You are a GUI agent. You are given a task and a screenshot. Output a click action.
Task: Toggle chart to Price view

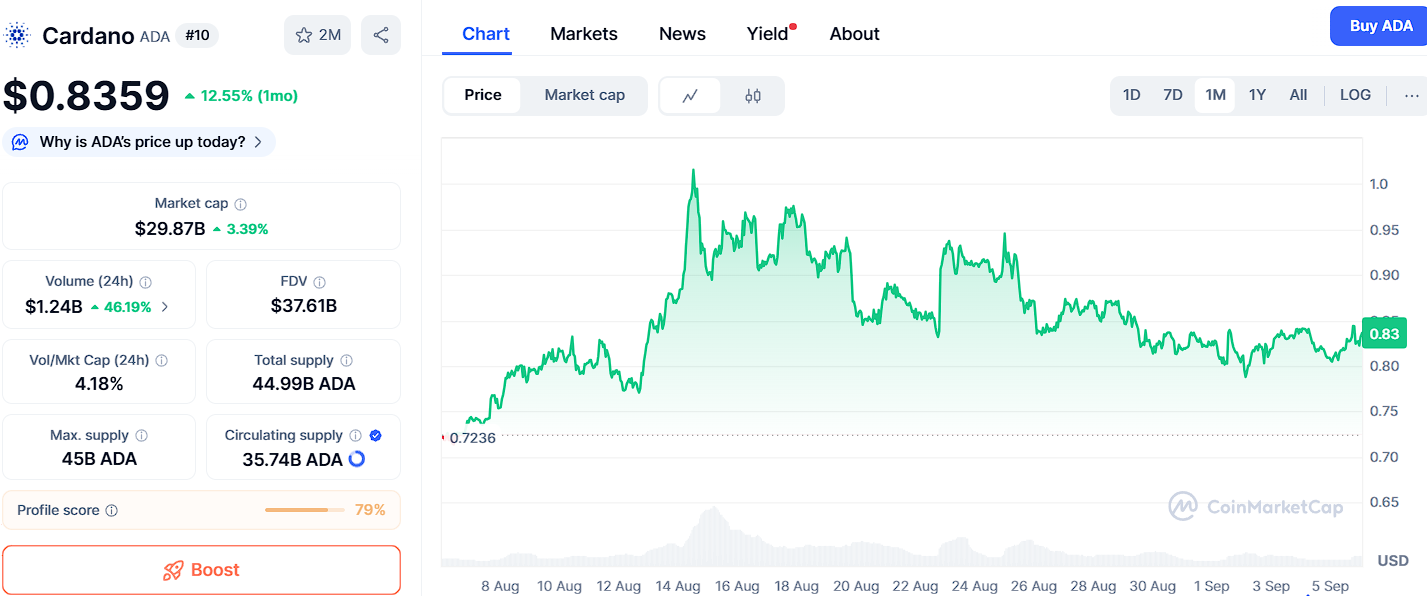pyautogui.click(x=483, y=95)
